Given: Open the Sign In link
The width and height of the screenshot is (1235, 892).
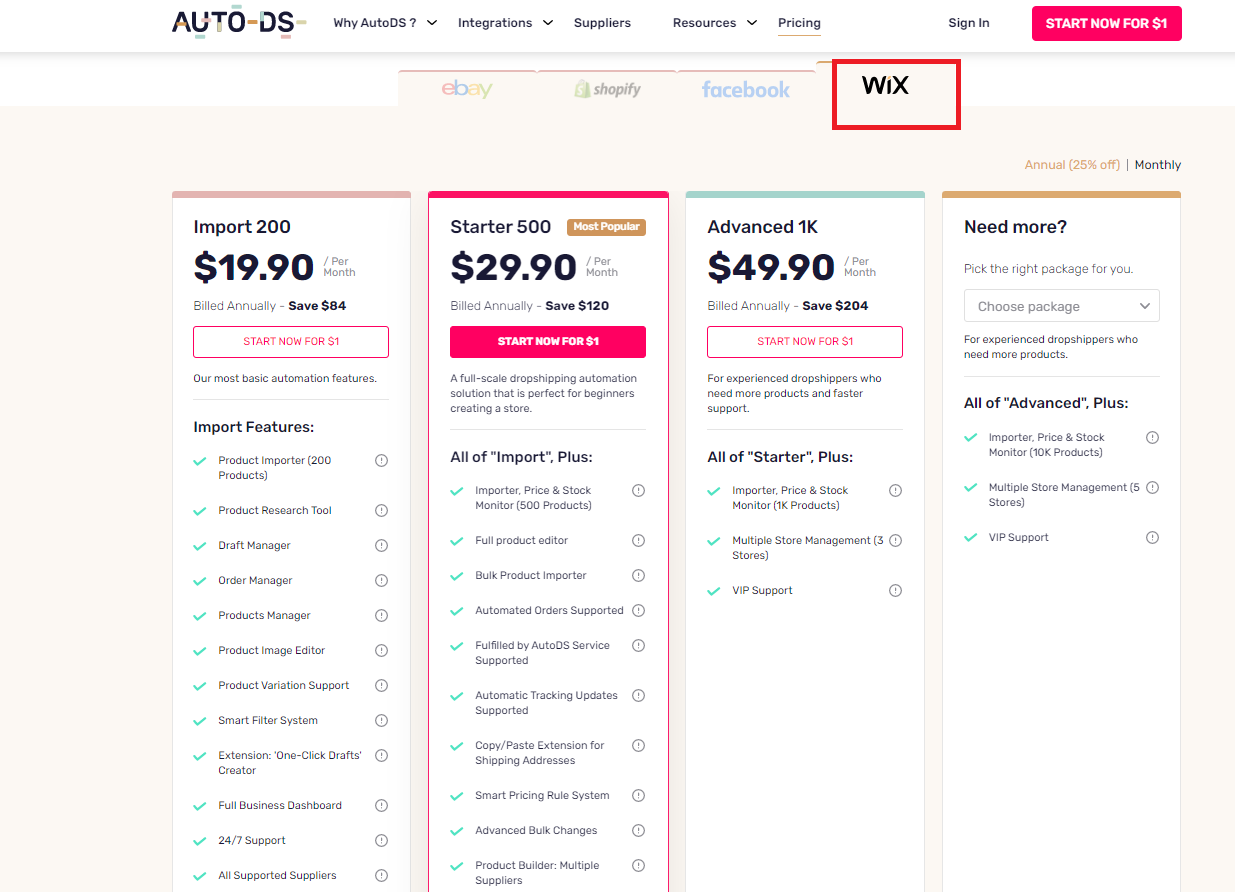Looking at the screenshot, I should pos(968,23).
